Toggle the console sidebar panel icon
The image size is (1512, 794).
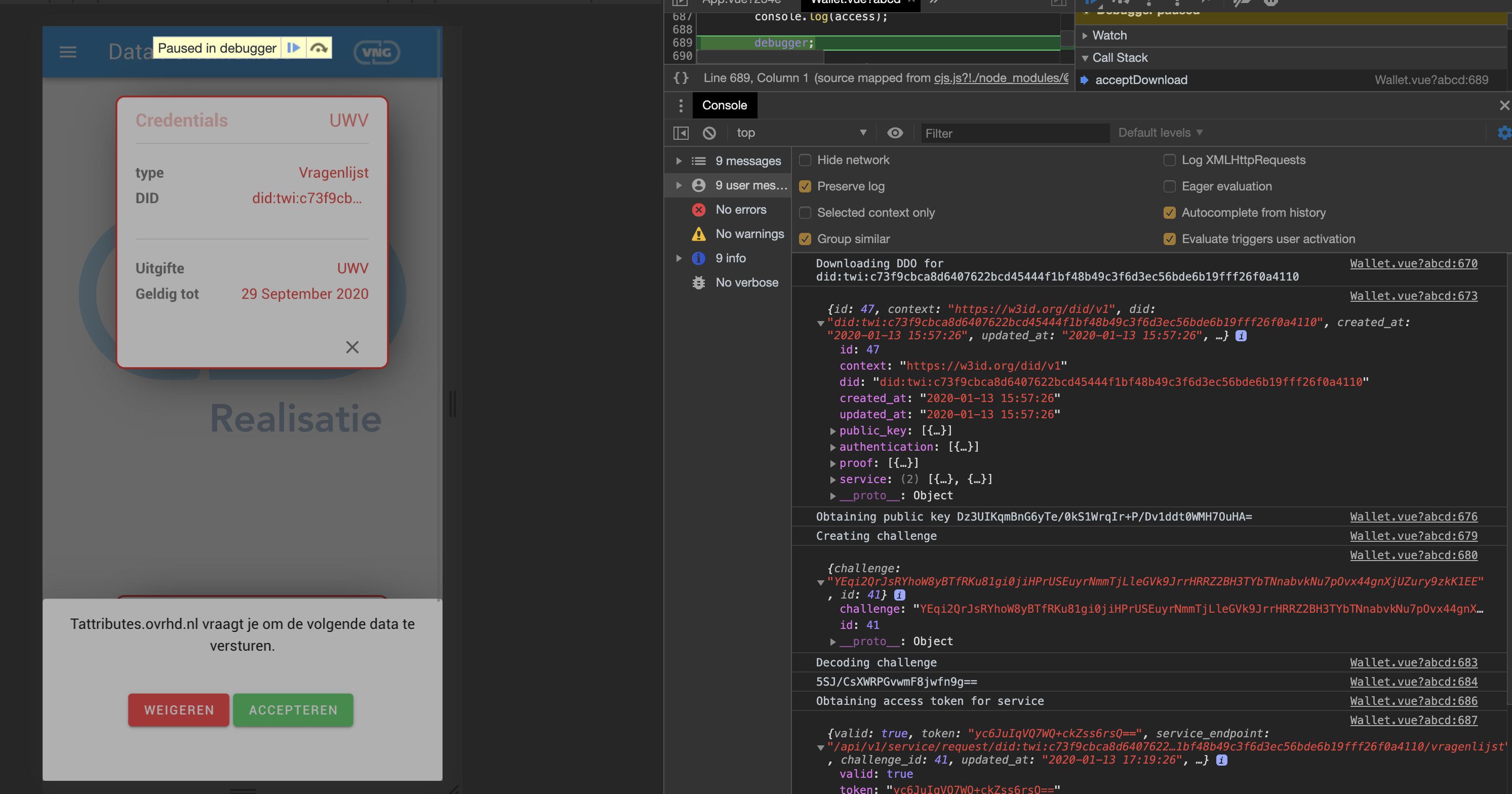(x=680, y=133)
